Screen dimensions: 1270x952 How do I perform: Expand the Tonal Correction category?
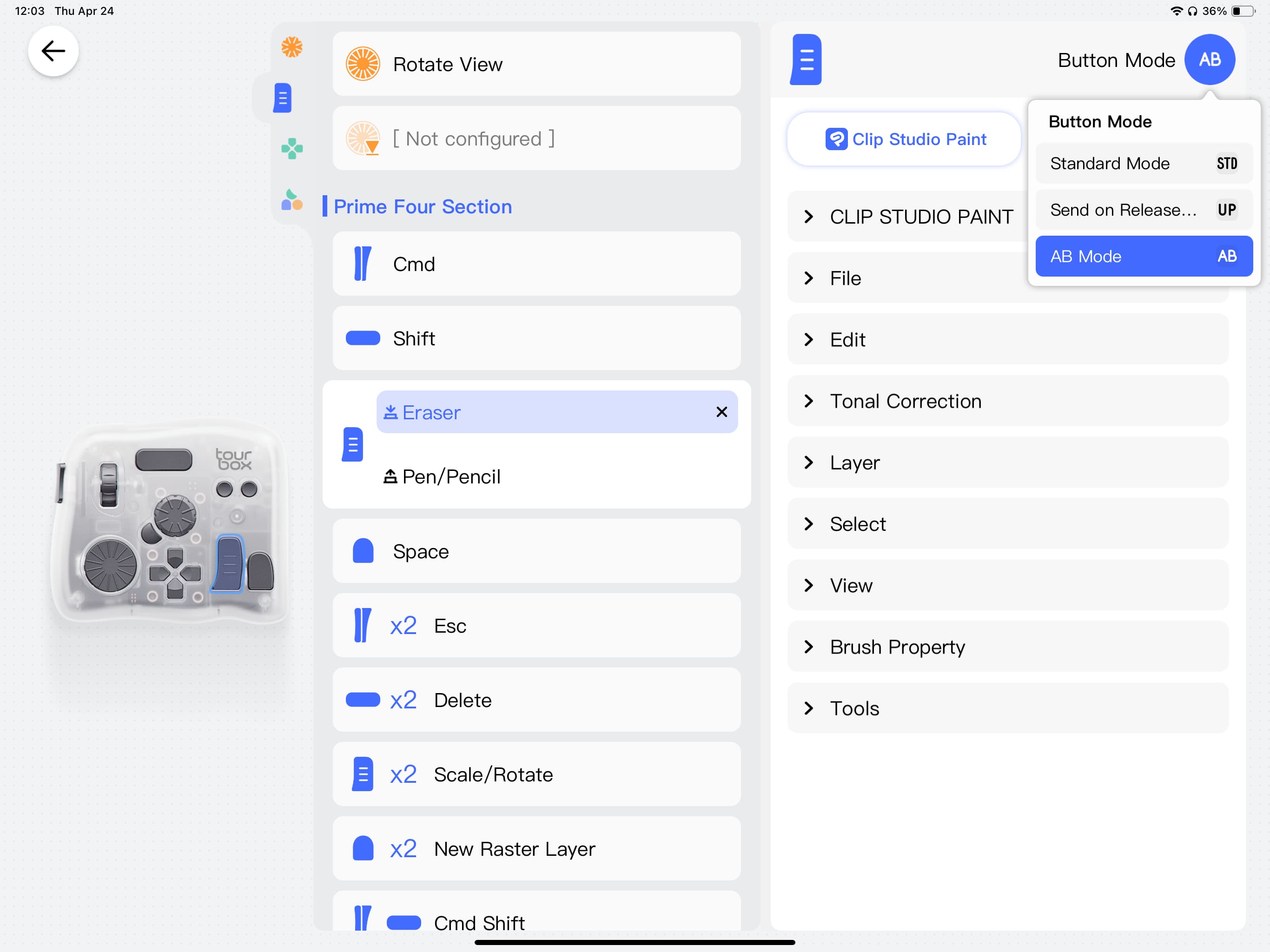1008,401
